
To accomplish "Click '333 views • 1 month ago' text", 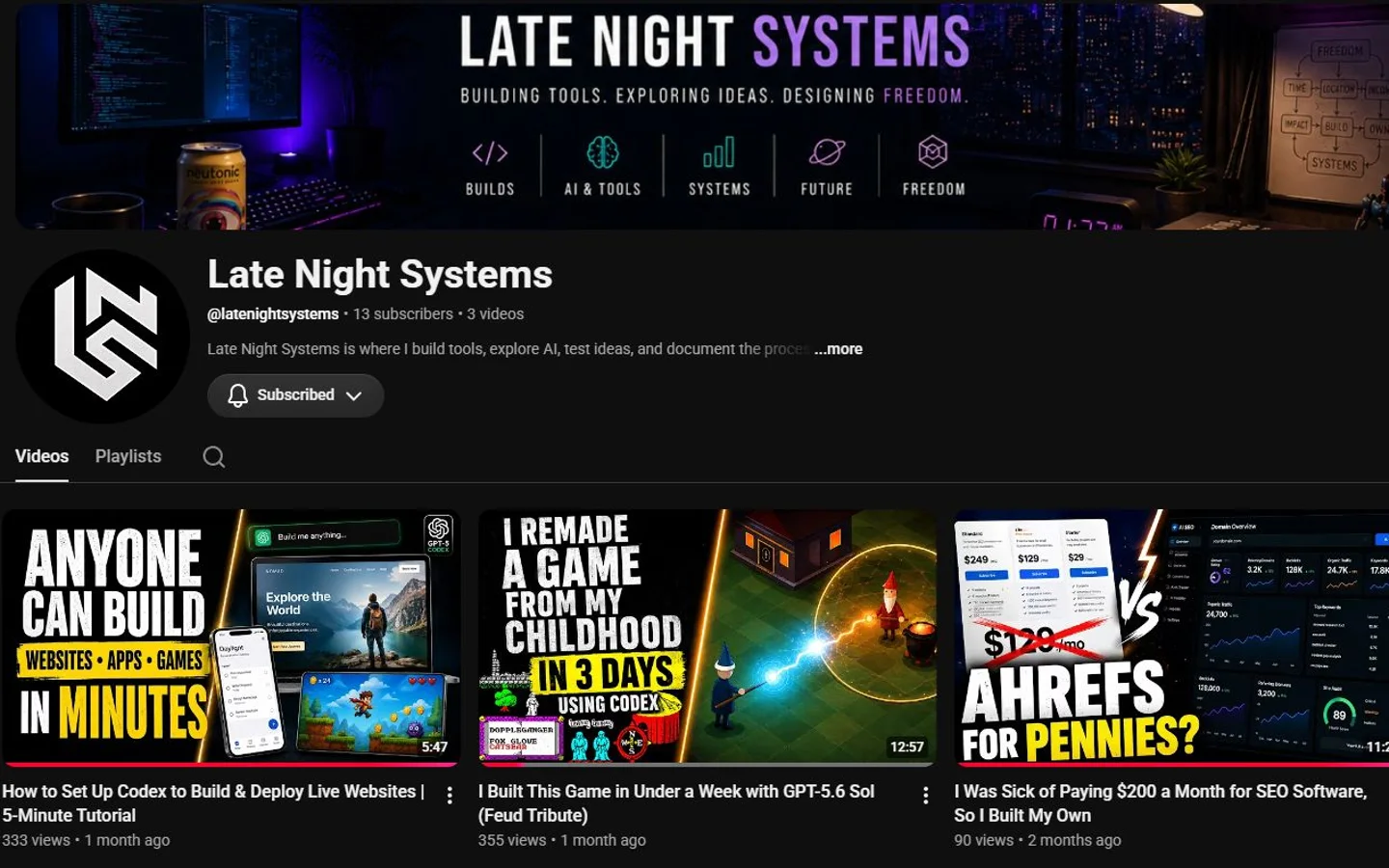I will (86, 840).
